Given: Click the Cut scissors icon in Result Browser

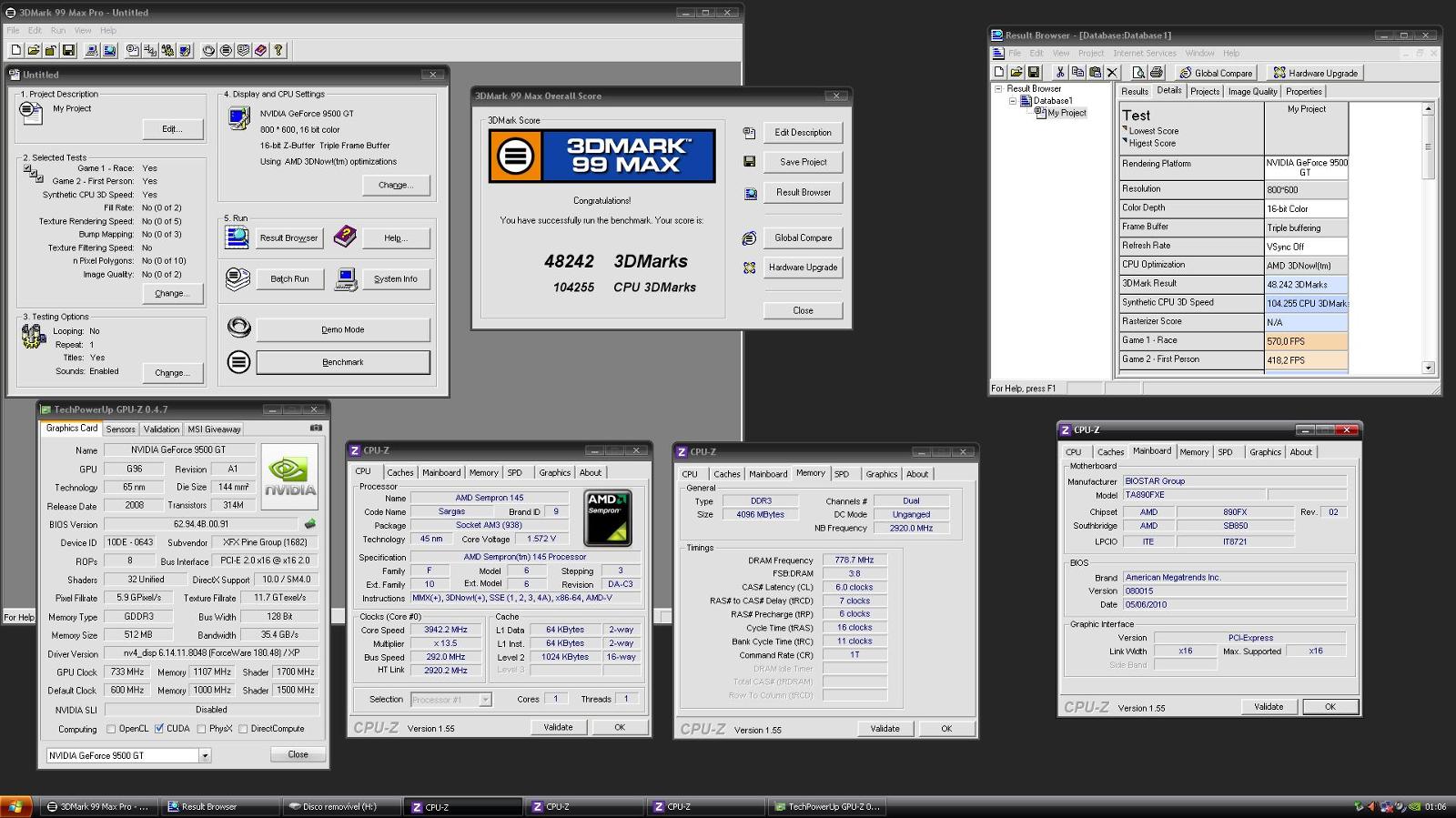Looking at the screenshot, I should (1060, 72).
